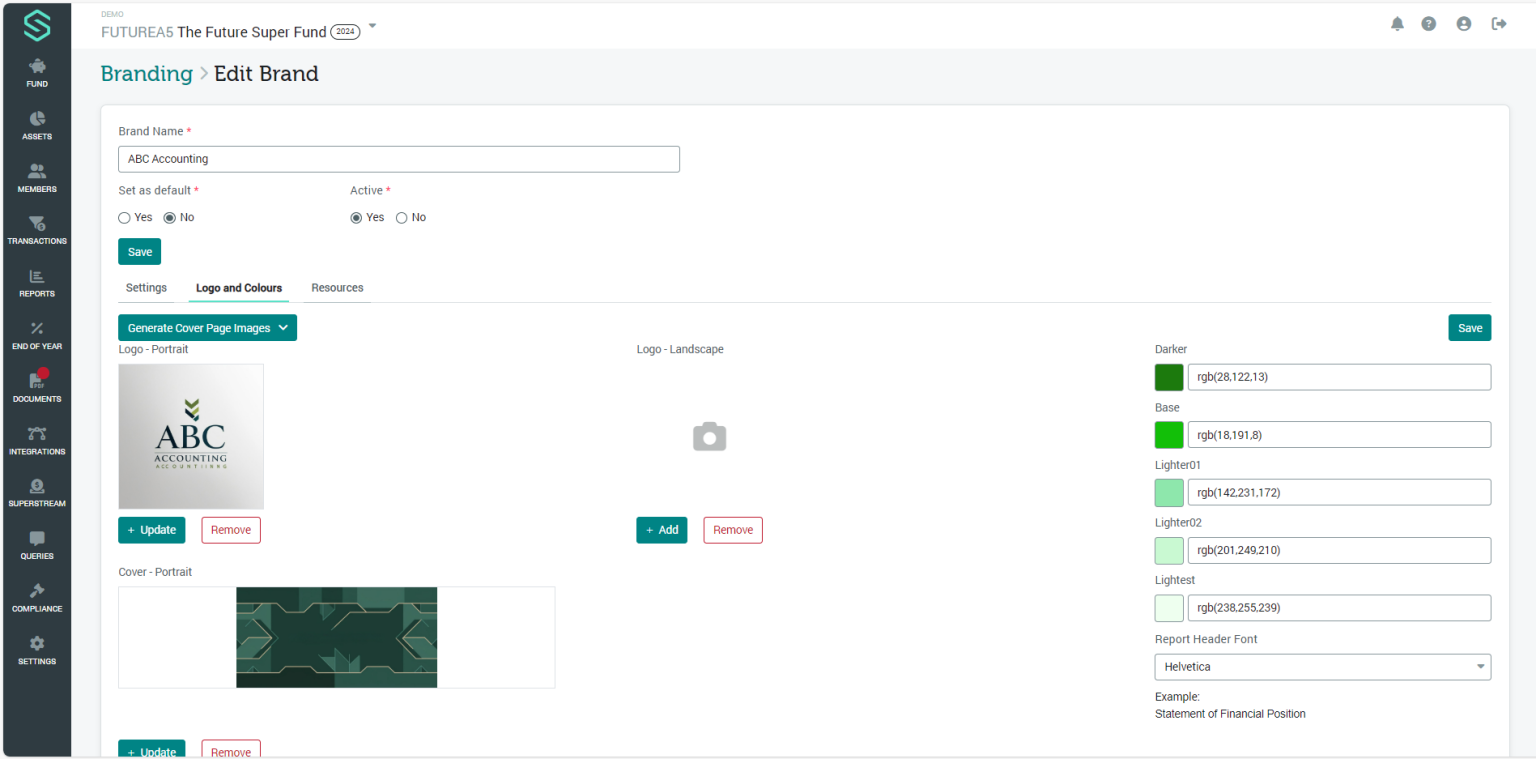Go to Assets pie chart icon

(x=37, y=125)
